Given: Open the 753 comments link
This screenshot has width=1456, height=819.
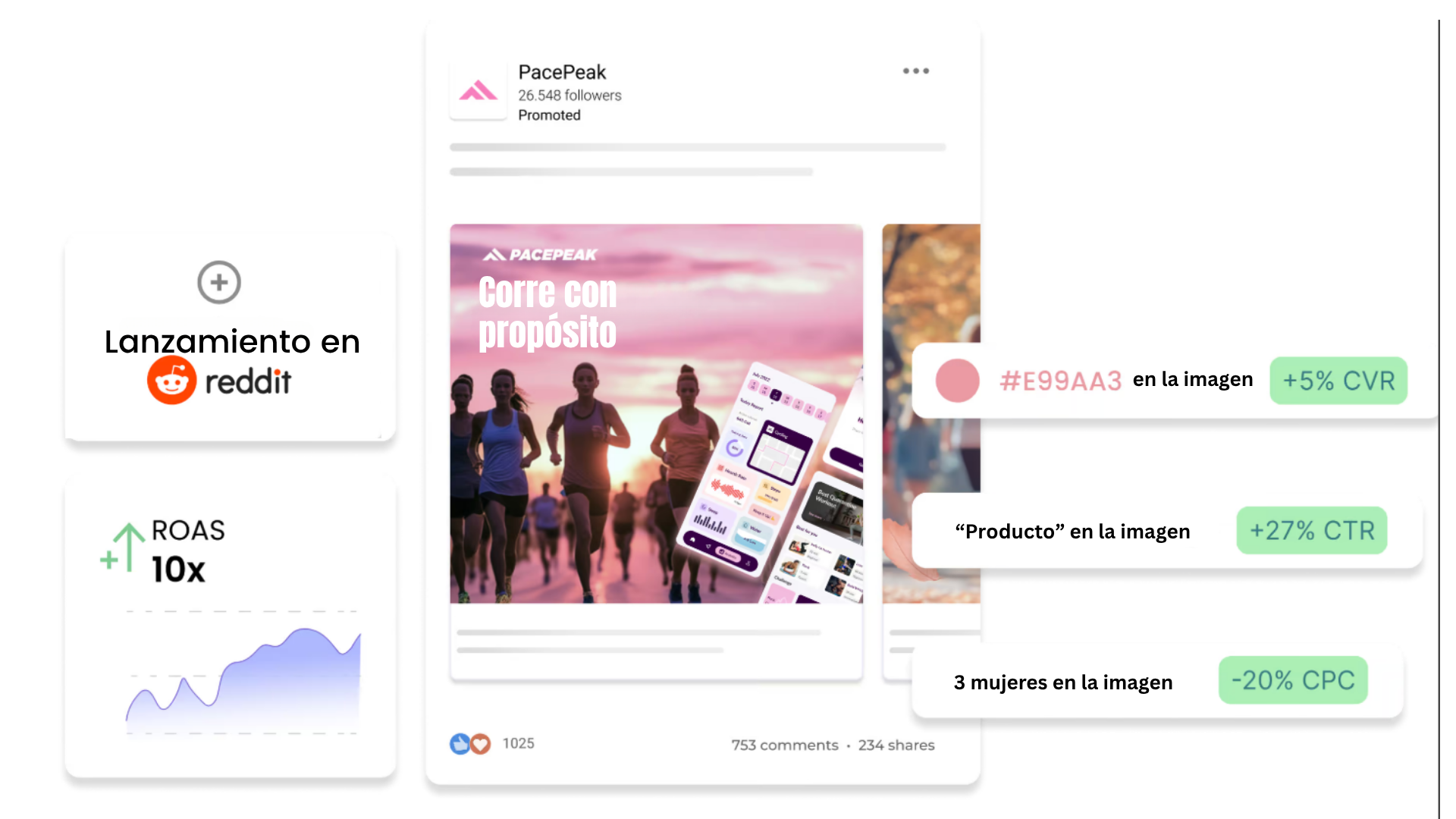Looking at the screenshot, I should (785, 745).
